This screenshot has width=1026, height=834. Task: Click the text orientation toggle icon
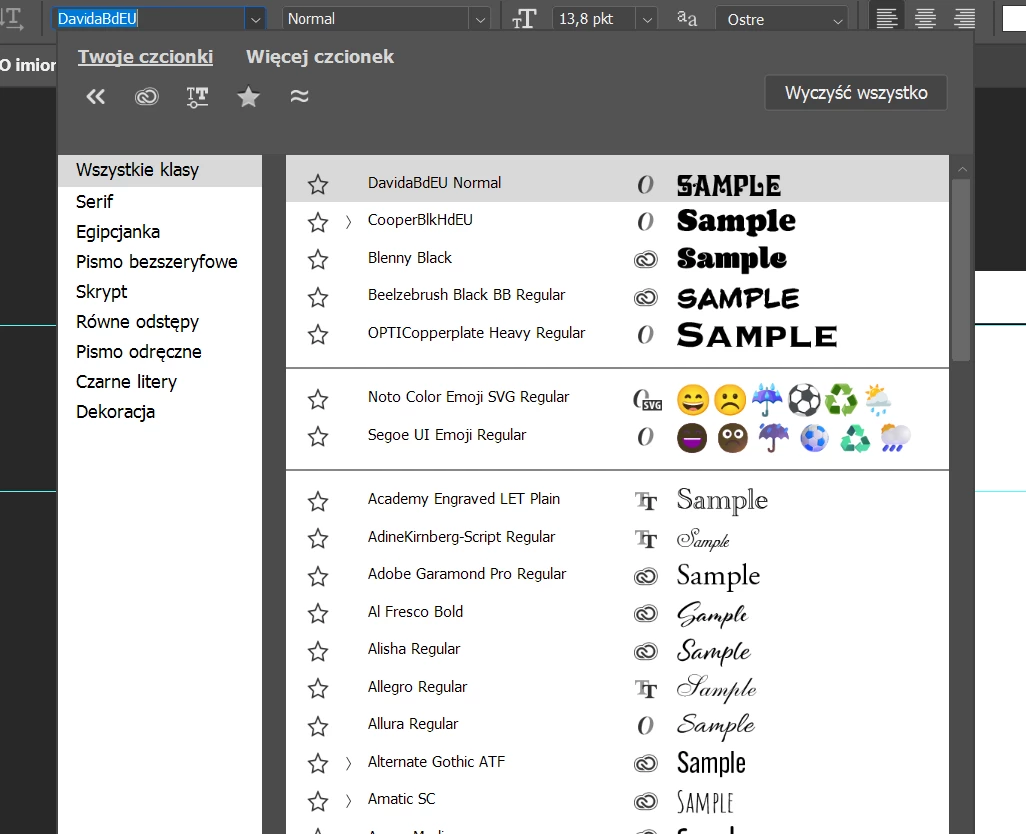click(12, 18)
